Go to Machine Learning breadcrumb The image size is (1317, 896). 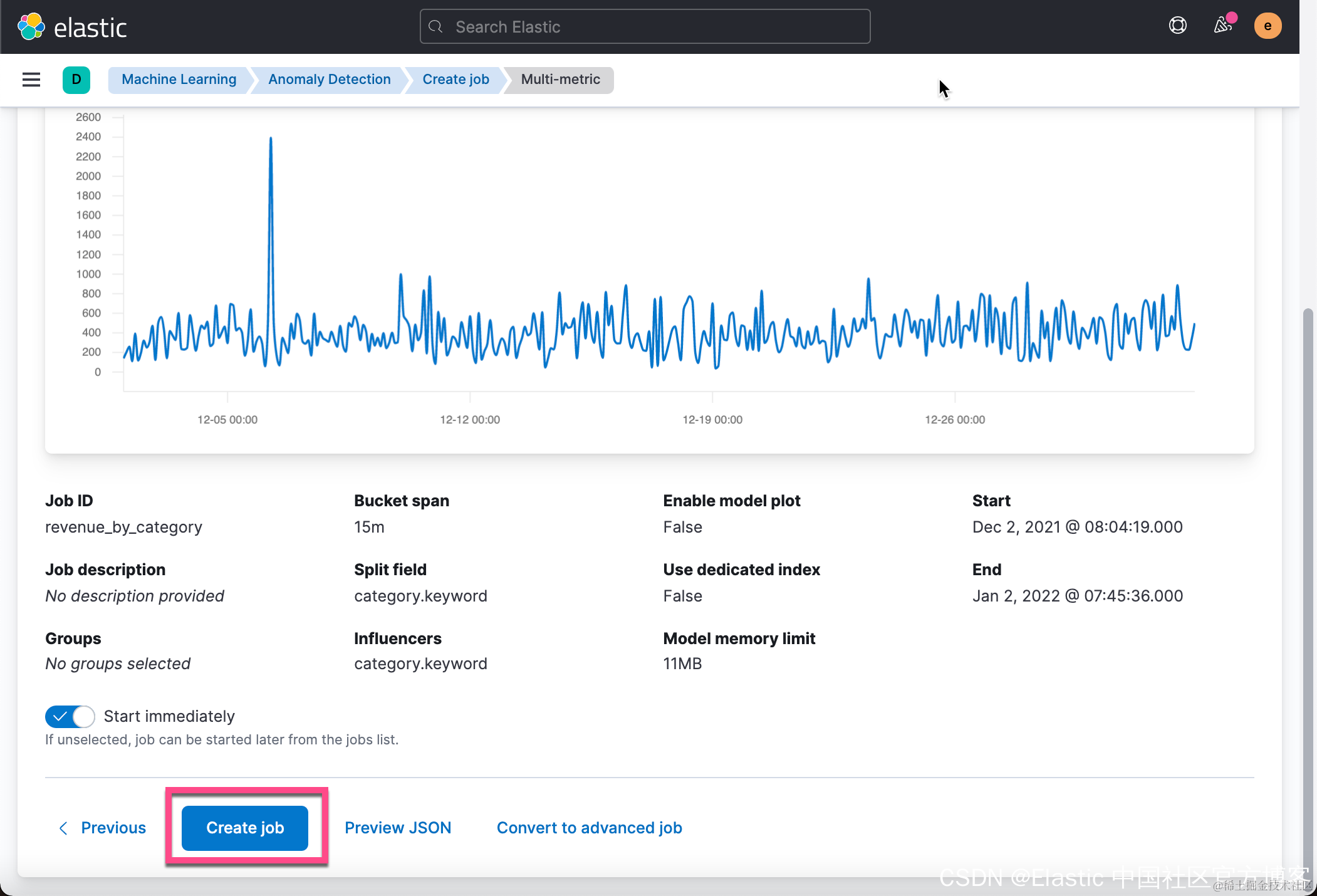(x=179, y=80)
